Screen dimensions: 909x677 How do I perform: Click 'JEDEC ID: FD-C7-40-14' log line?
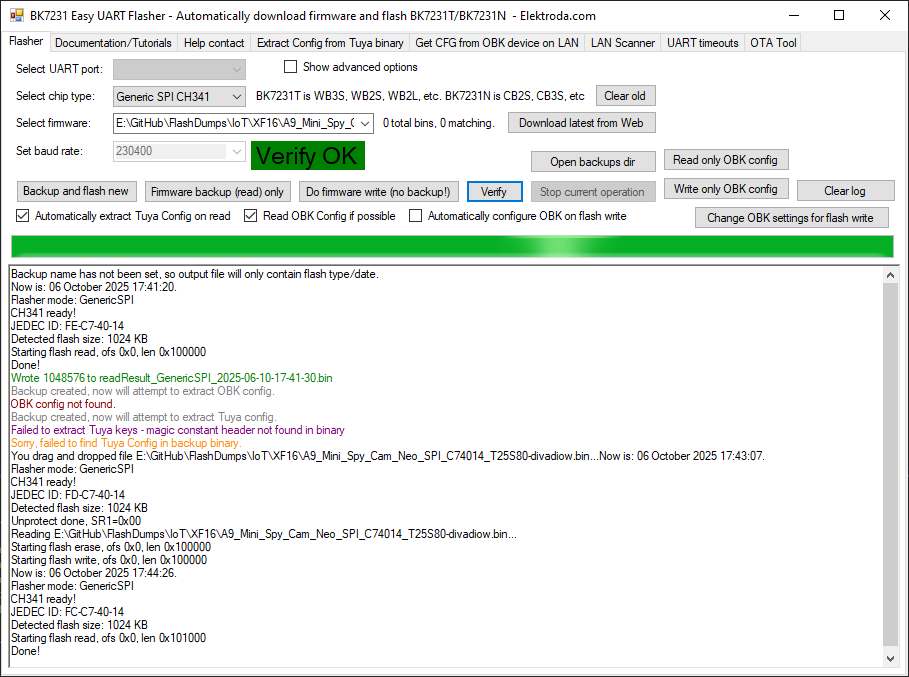(x=67, y=495)
